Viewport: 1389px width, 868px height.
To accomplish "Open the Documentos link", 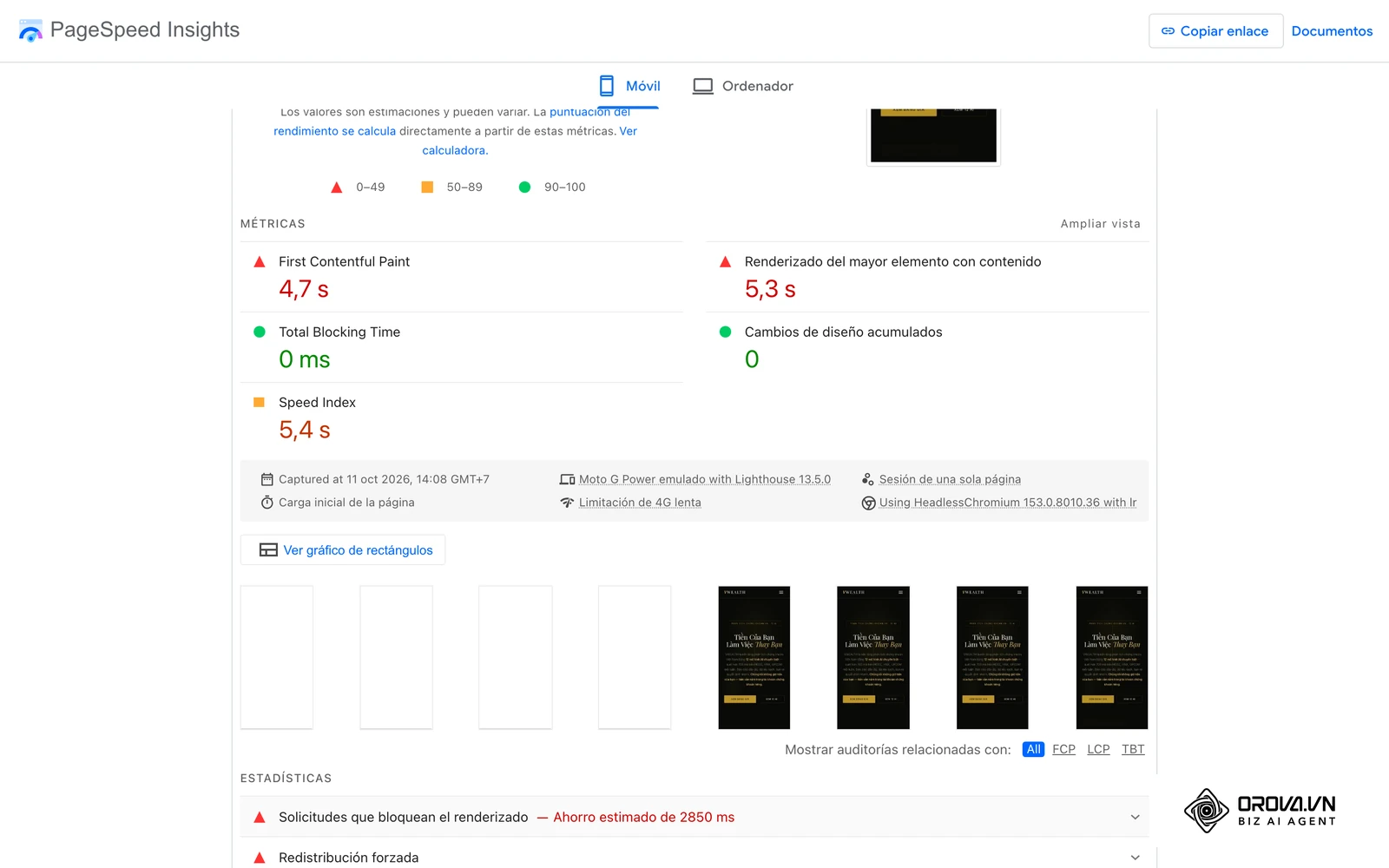I will coord(1332,31).
